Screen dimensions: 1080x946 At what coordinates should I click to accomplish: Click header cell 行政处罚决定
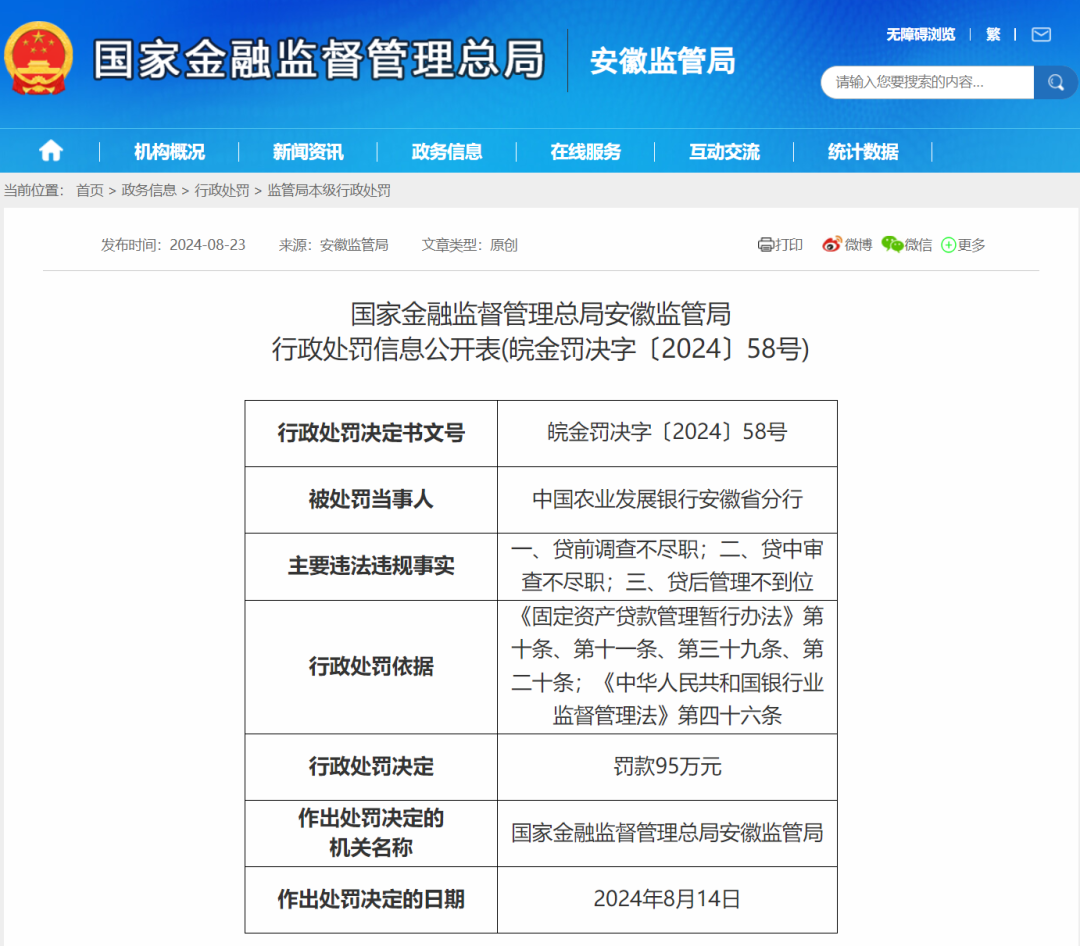tap(371, 766)
